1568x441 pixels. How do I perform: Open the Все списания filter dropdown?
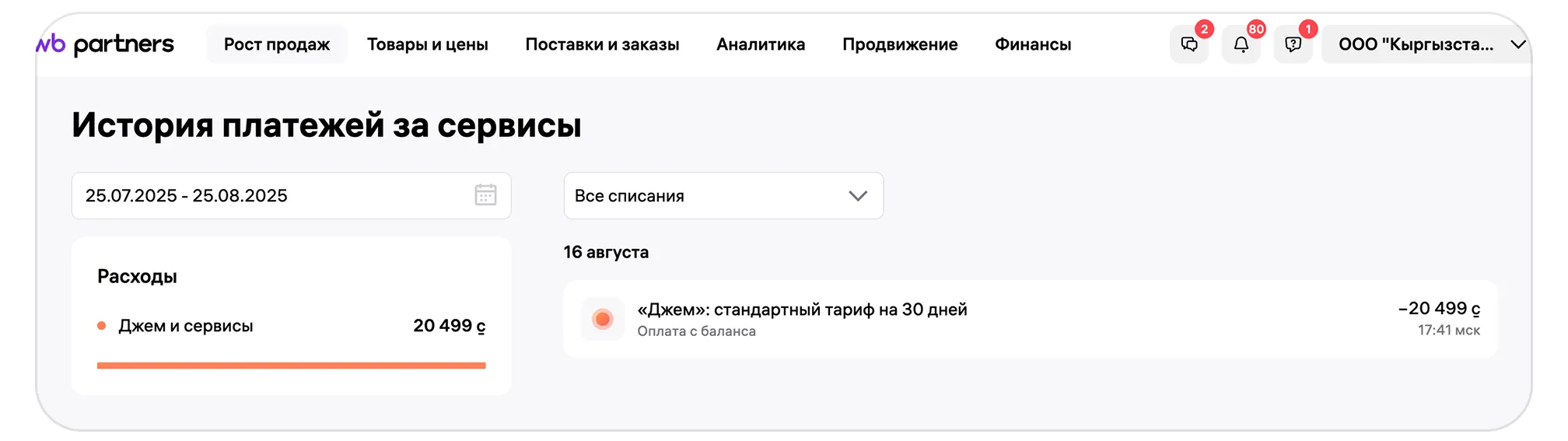tap(723, 196)
